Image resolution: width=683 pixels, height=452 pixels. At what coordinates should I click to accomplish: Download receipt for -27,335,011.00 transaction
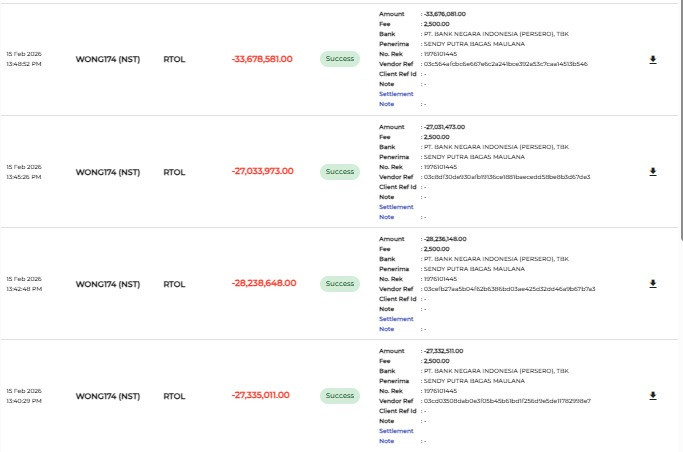pyautogui.click(x=653, y=395)
